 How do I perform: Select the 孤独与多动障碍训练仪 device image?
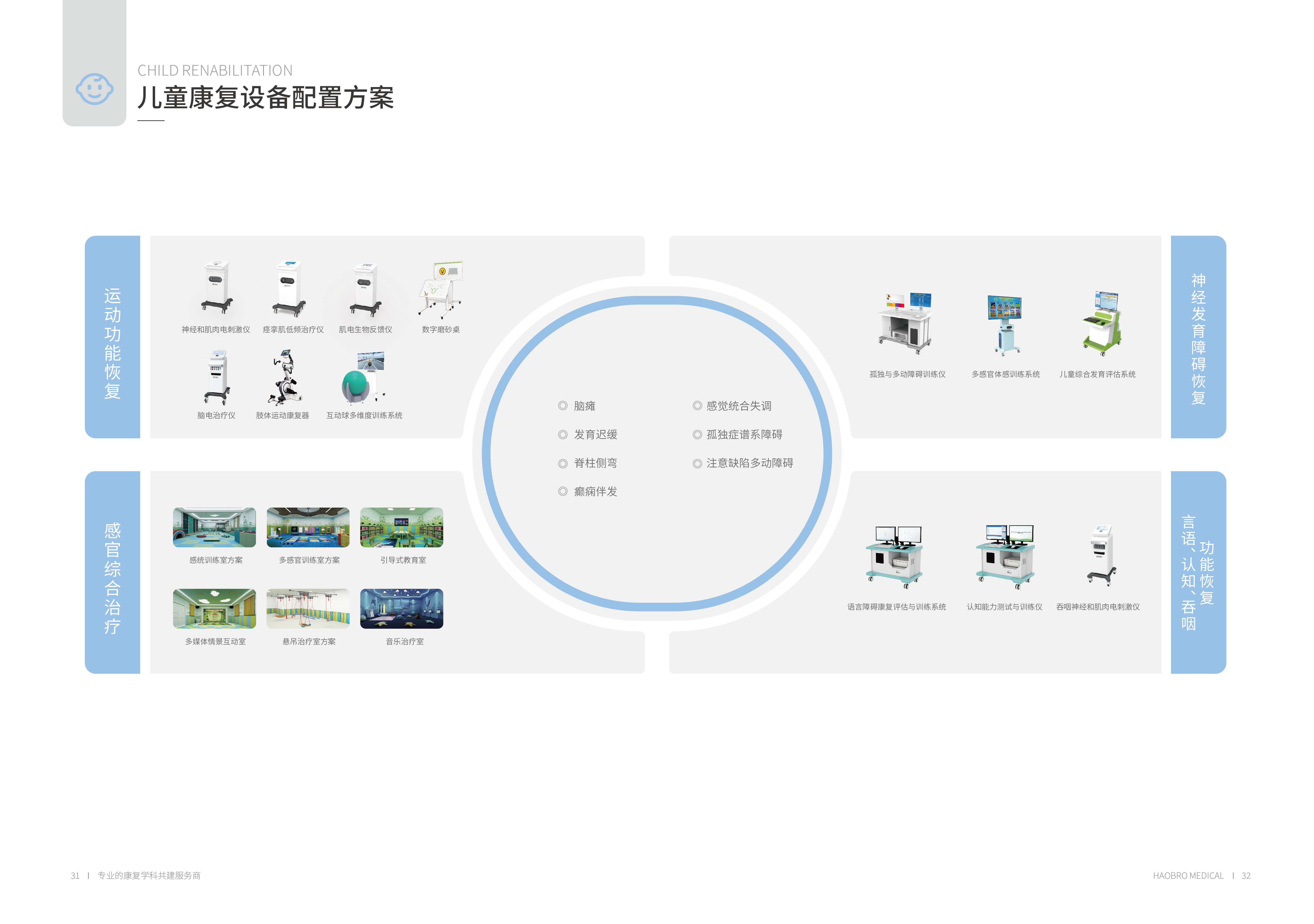pos(905,323)
